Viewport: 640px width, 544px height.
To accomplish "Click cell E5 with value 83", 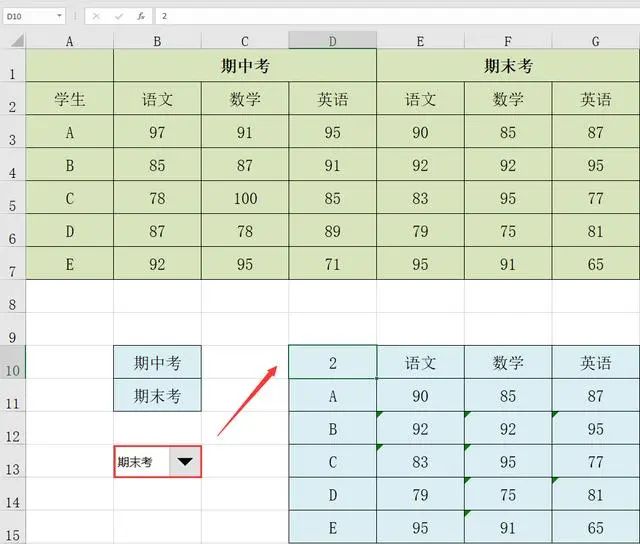I will (x=420, y=198).
